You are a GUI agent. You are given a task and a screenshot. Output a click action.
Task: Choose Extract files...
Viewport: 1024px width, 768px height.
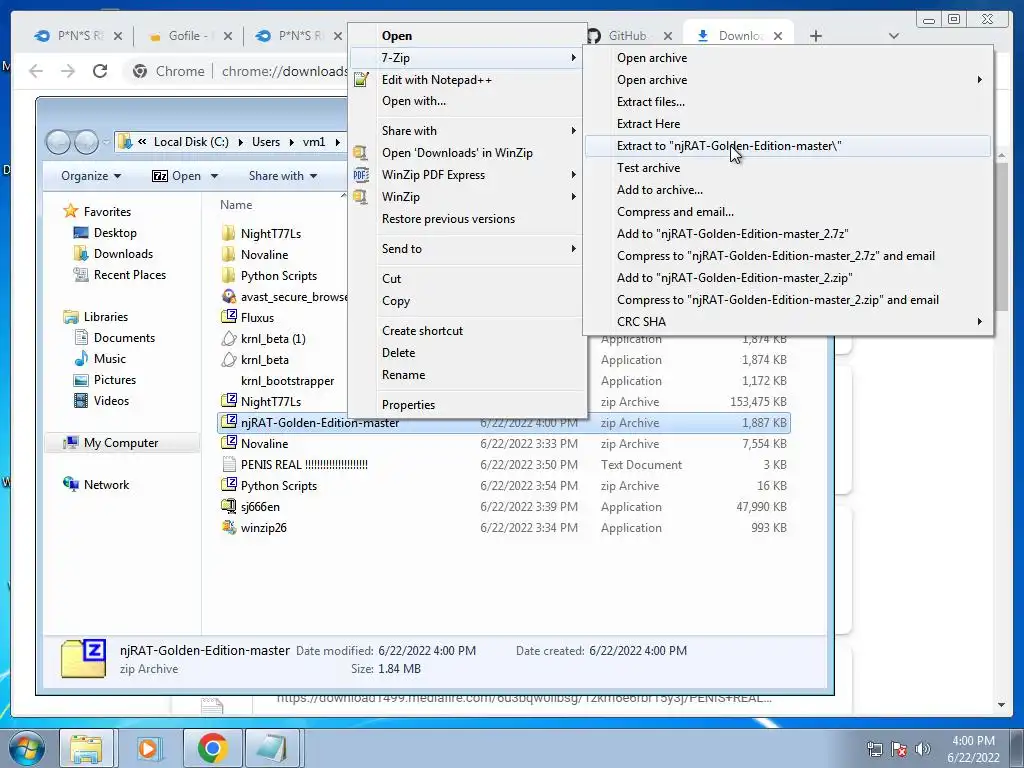click(788, 101)
